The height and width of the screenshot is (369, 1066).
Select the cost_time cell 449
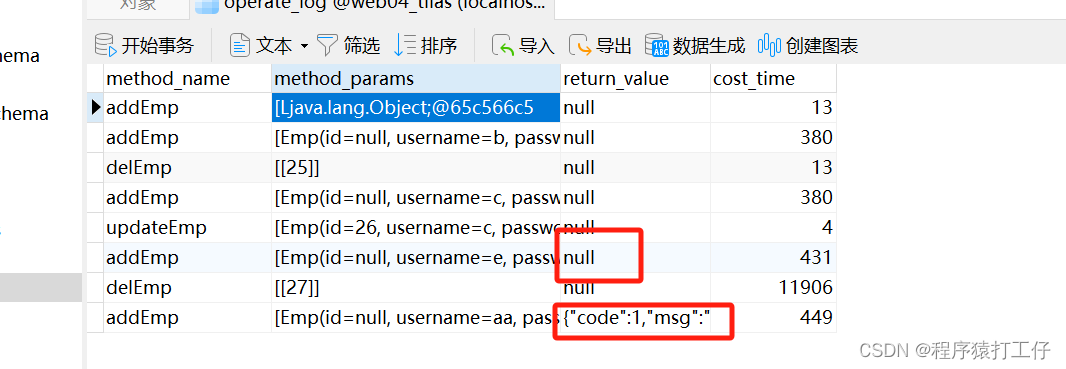(x=774, y=317)
